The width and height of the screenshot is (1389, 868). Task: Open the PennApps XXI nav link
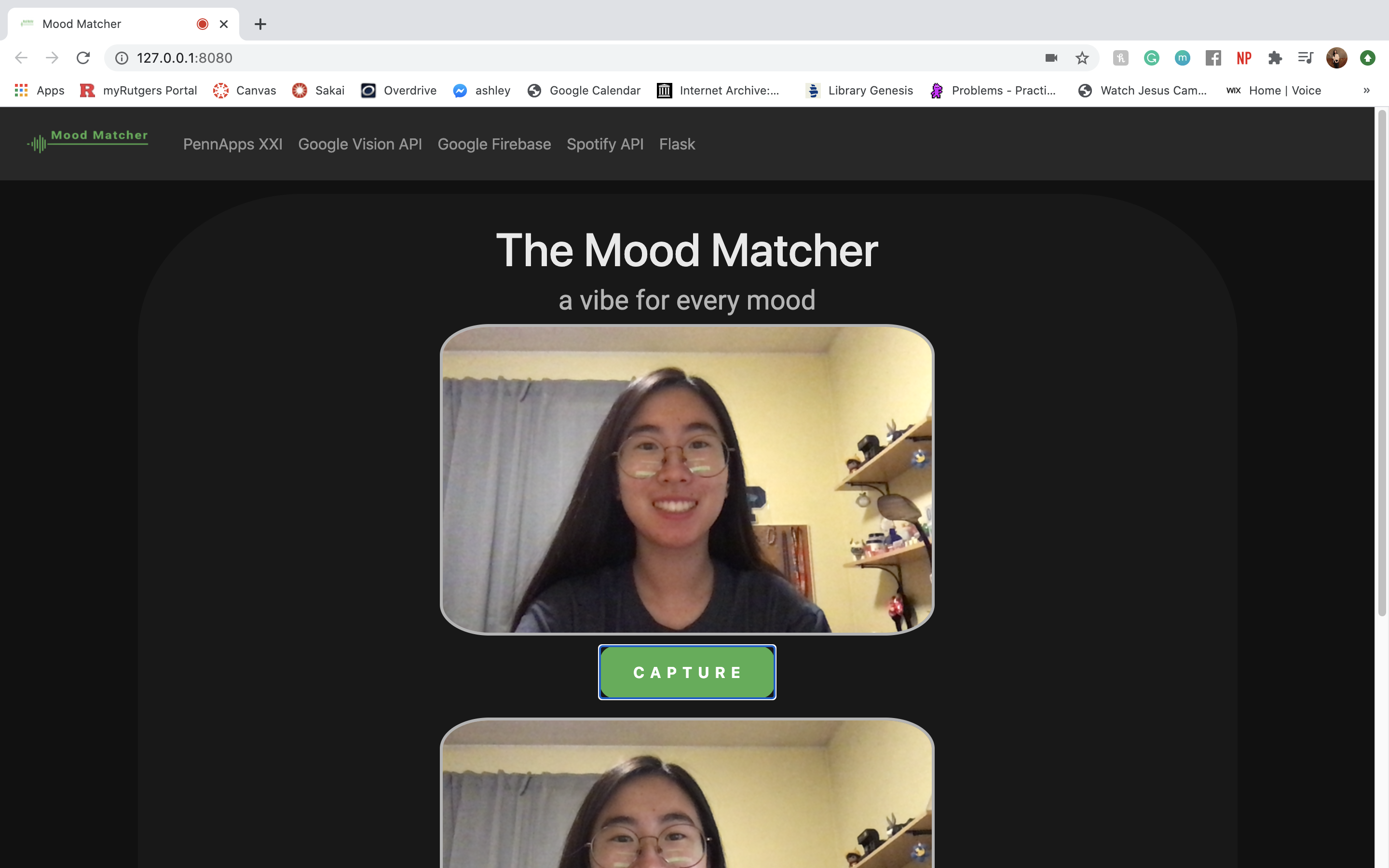pyautogui.click(x=232, y=144)
